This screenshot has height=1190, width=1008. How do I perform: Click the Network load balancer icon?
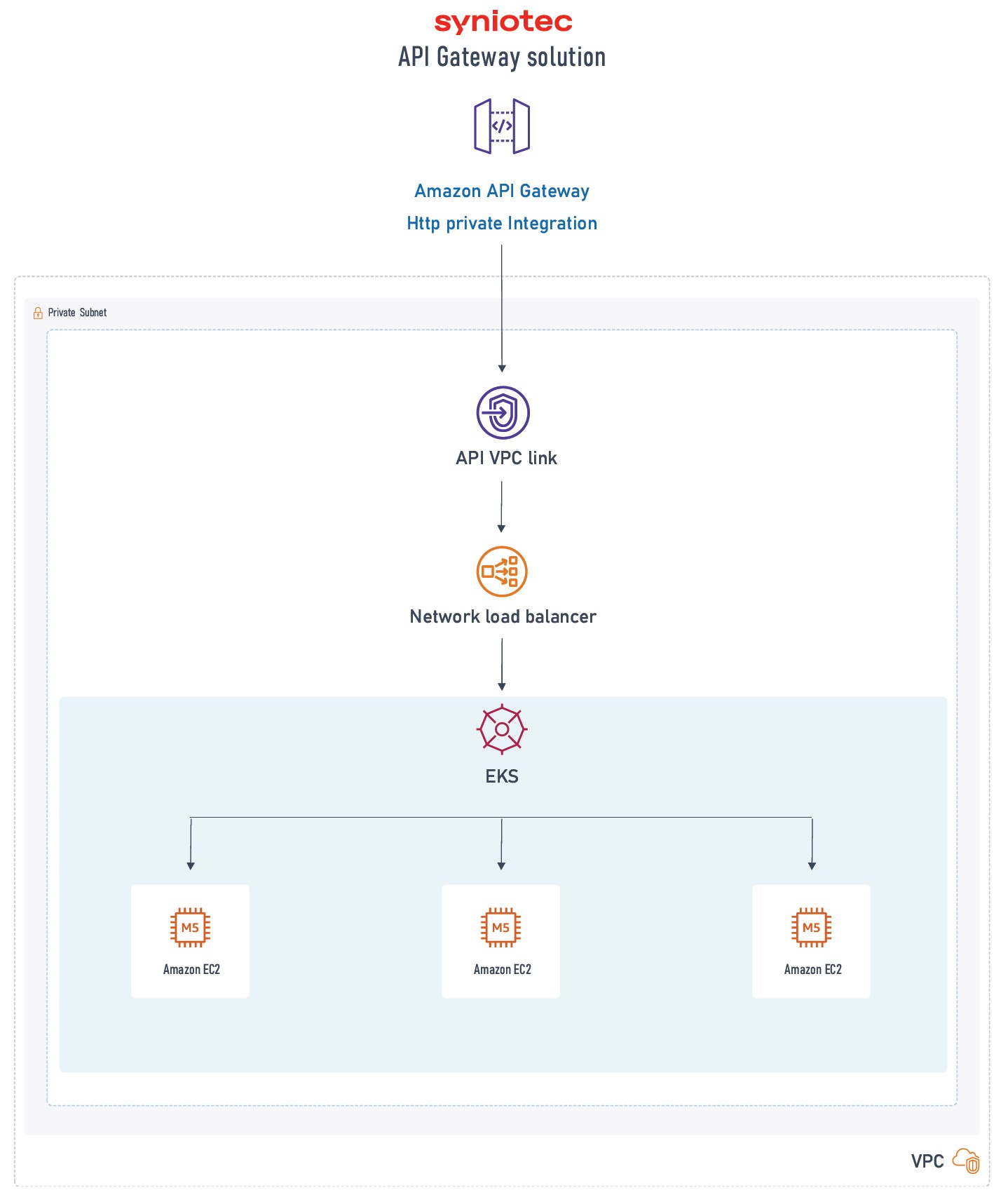click(x=502, y=572)
